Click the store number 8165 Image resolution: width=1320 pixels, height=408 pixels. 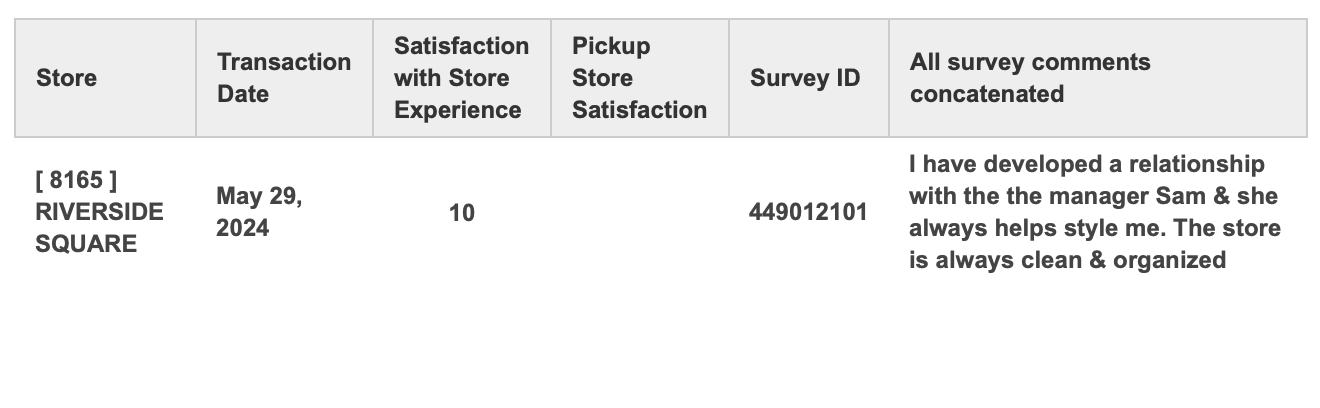(x=76, y=181)
